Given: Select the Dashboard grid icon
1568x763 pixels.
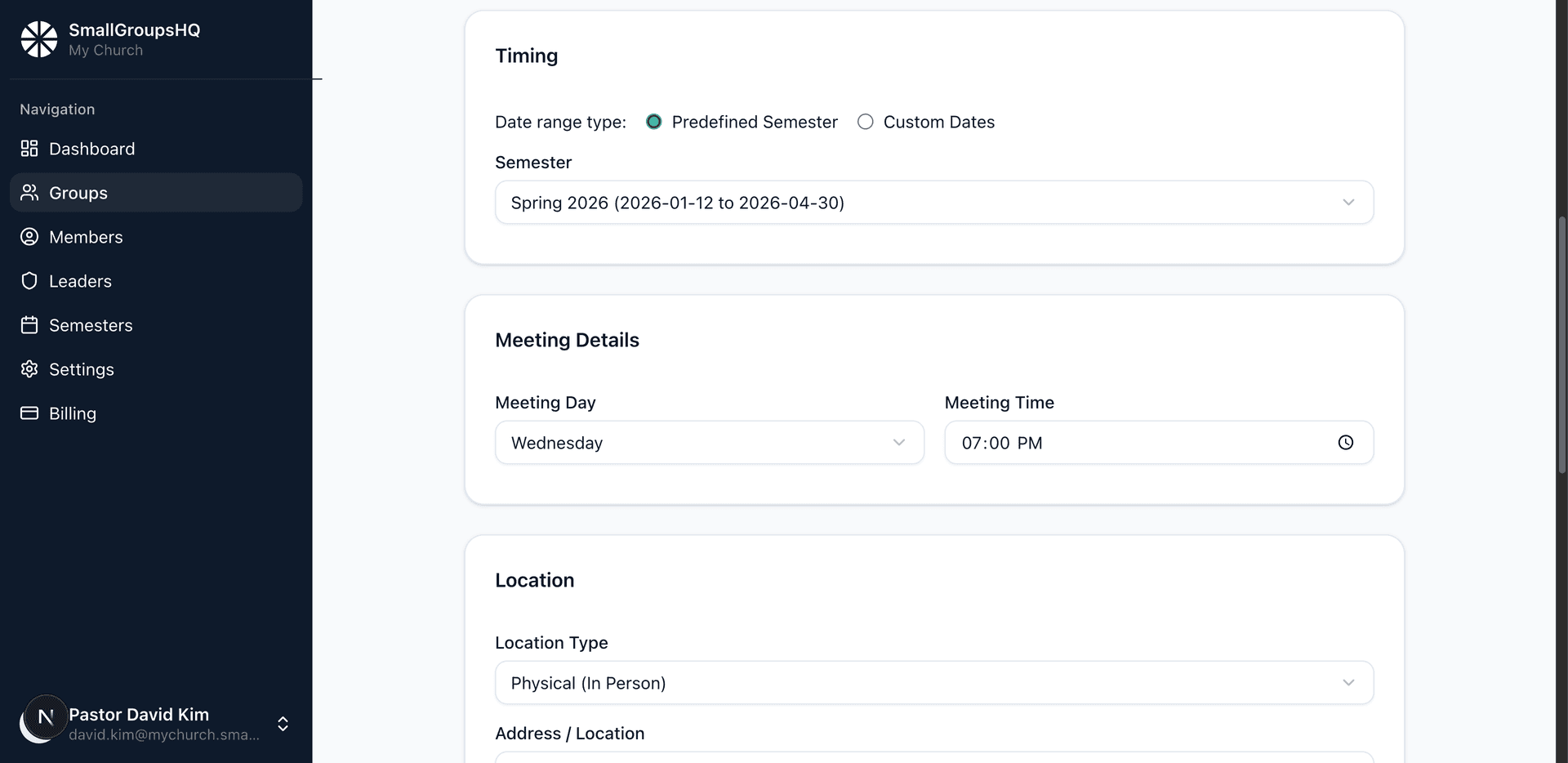Looking at the screenshot, I should click(29, 149).
